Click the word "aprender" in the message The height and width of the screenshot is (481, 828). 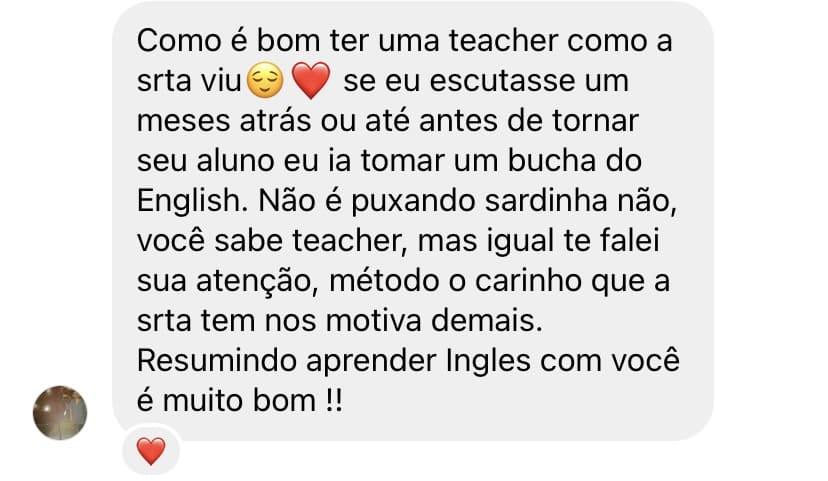click(x=371, y=363)
